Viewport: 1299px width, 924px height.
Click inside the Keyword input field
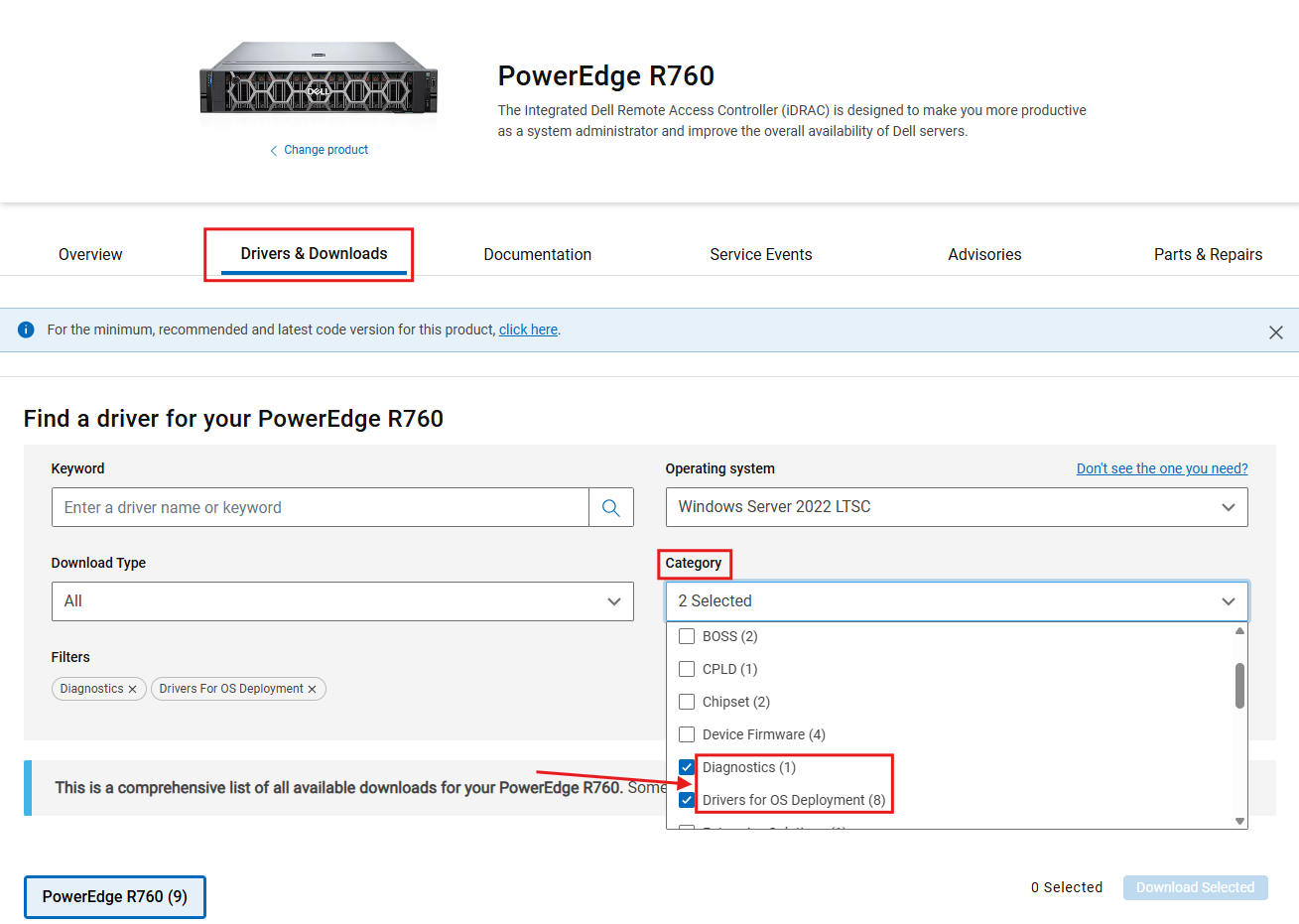[318, 506]
